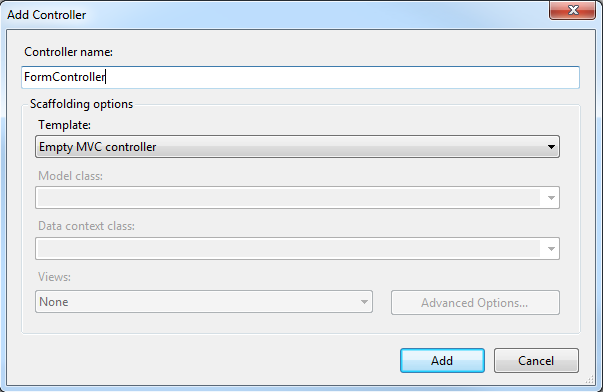Click the Template label
The height and width of the screenshot is (392, 603).
click(65, 125)
